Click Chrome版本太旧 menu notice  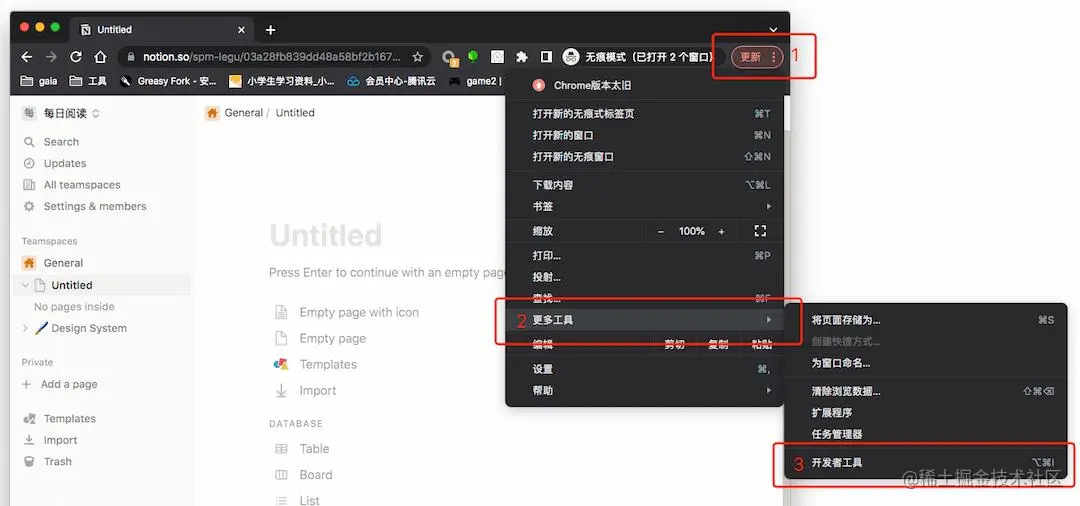[x=644, y=85]
